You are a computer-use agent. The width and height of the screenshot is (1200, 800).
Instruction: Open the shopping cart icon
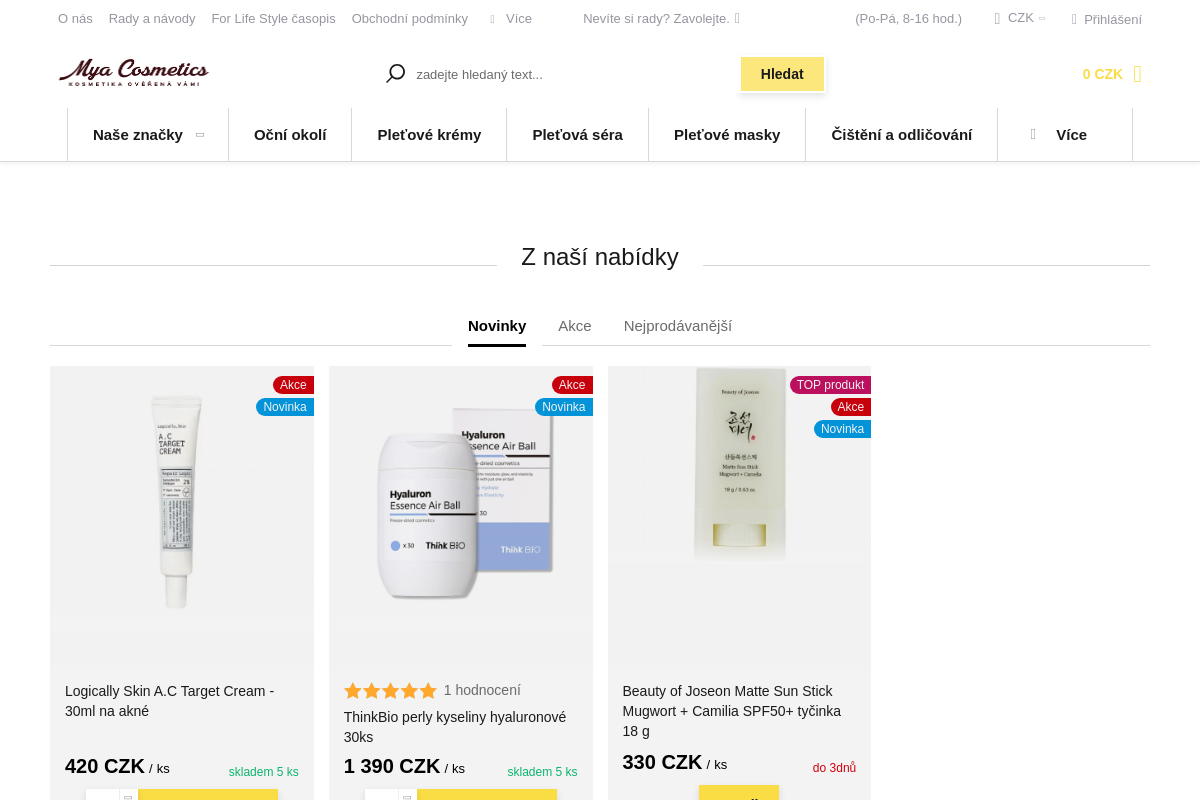(x=1137, y=74)
